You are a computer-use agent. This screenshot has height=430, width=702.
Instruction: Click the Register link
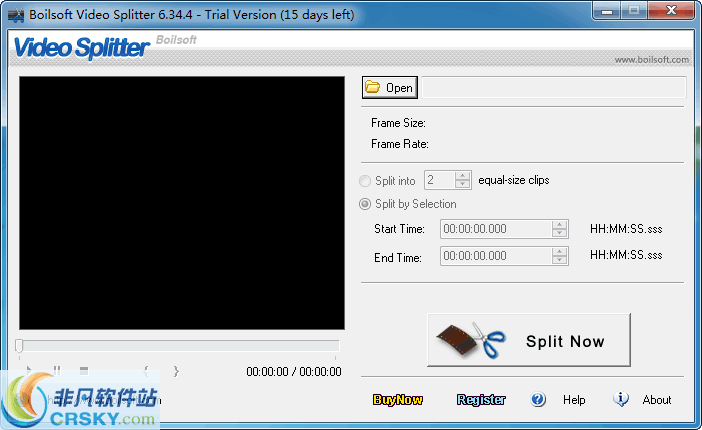pos(481,400)
